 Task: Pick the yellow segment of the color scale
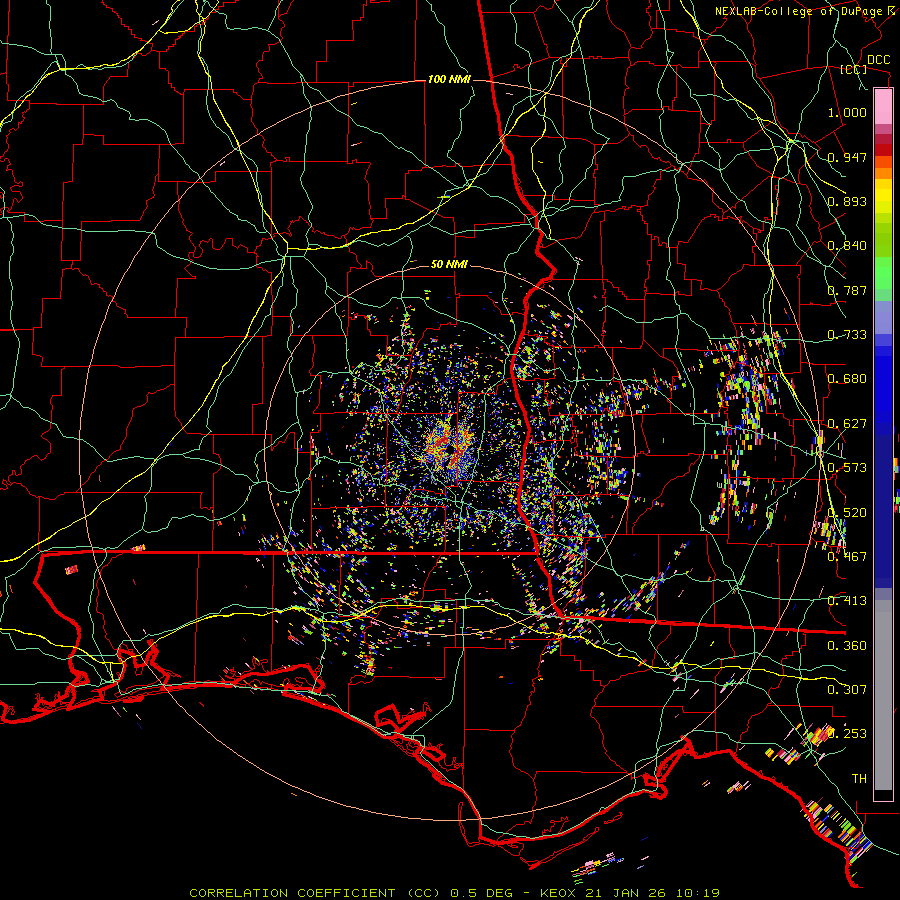pos(883,197)
